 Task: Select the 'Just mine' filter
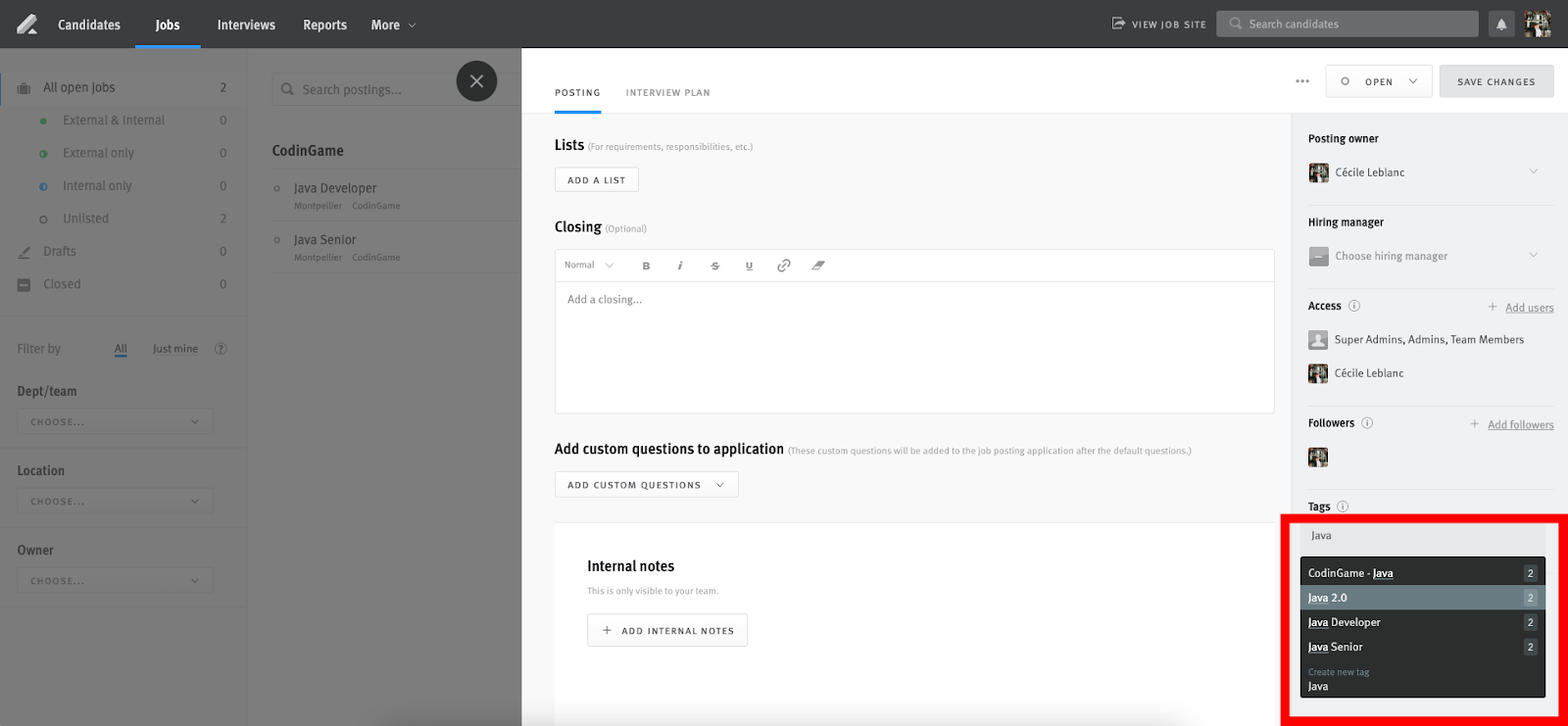[175, 349]
